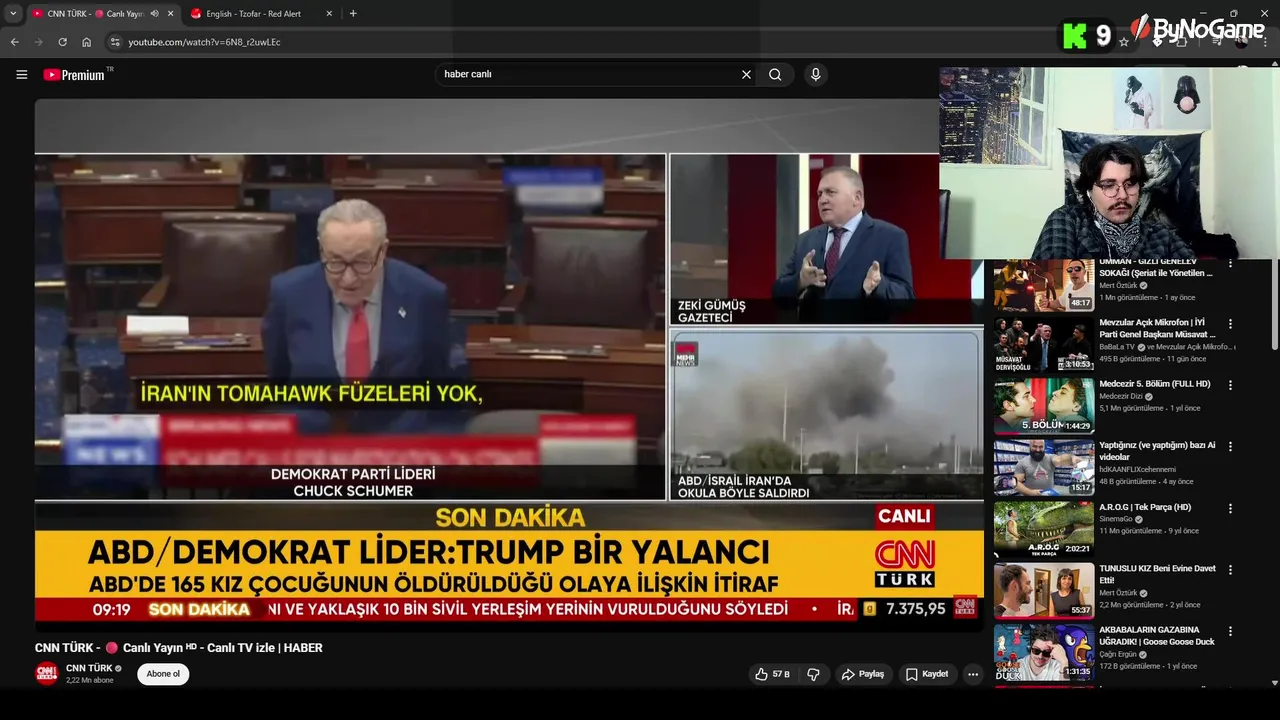Open title Medecezir 5. Bölüm (FULL HD)
1280x720 pixels.
tap(1155, 384)
